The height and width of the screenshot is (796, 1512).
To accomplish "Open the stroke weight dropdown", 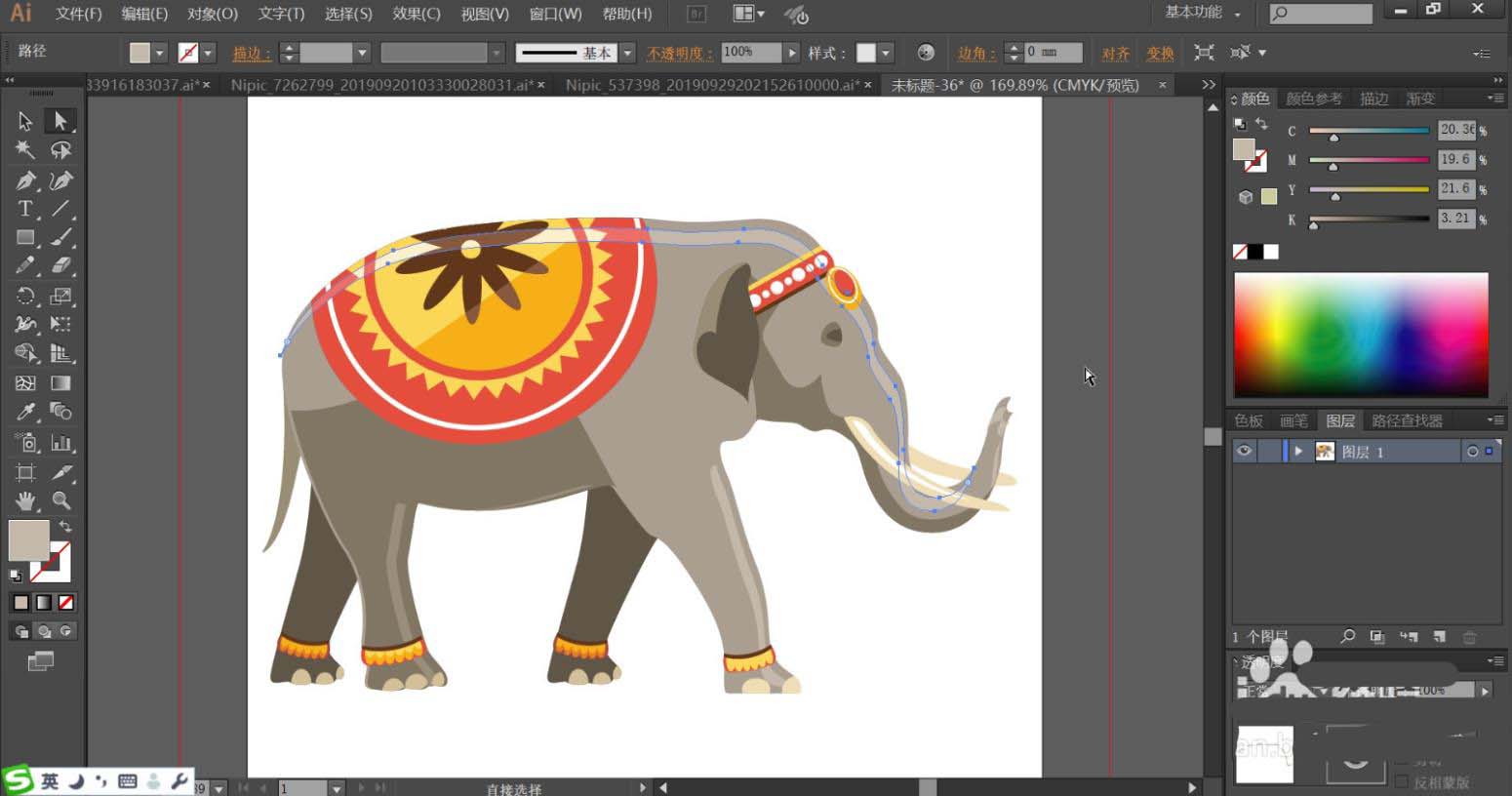I will [x=362, y=53].
